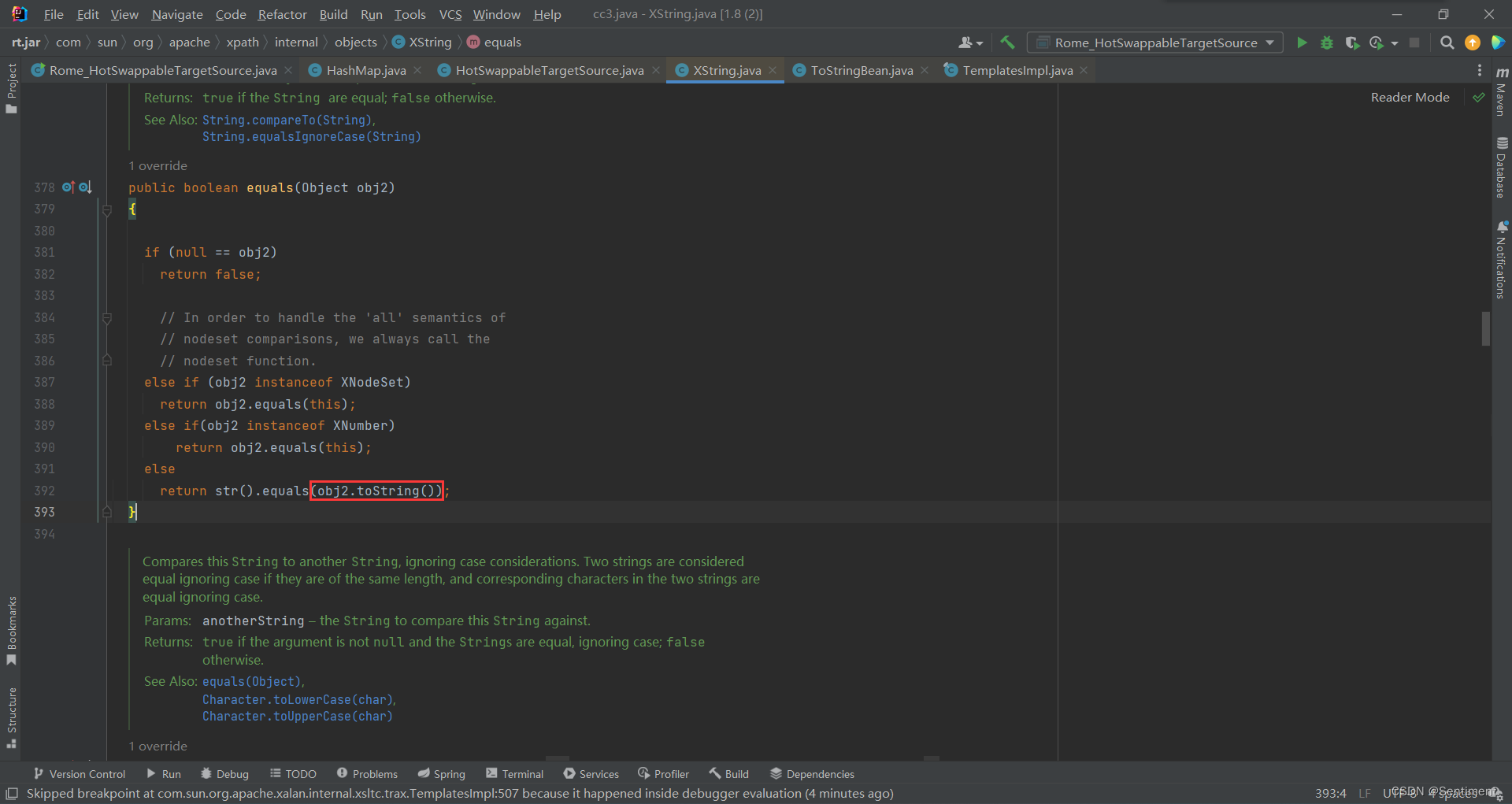The height and width of the screenshot is (804, 1512).
Task: Open the Project tool window
Action: [x=11, y=88]
